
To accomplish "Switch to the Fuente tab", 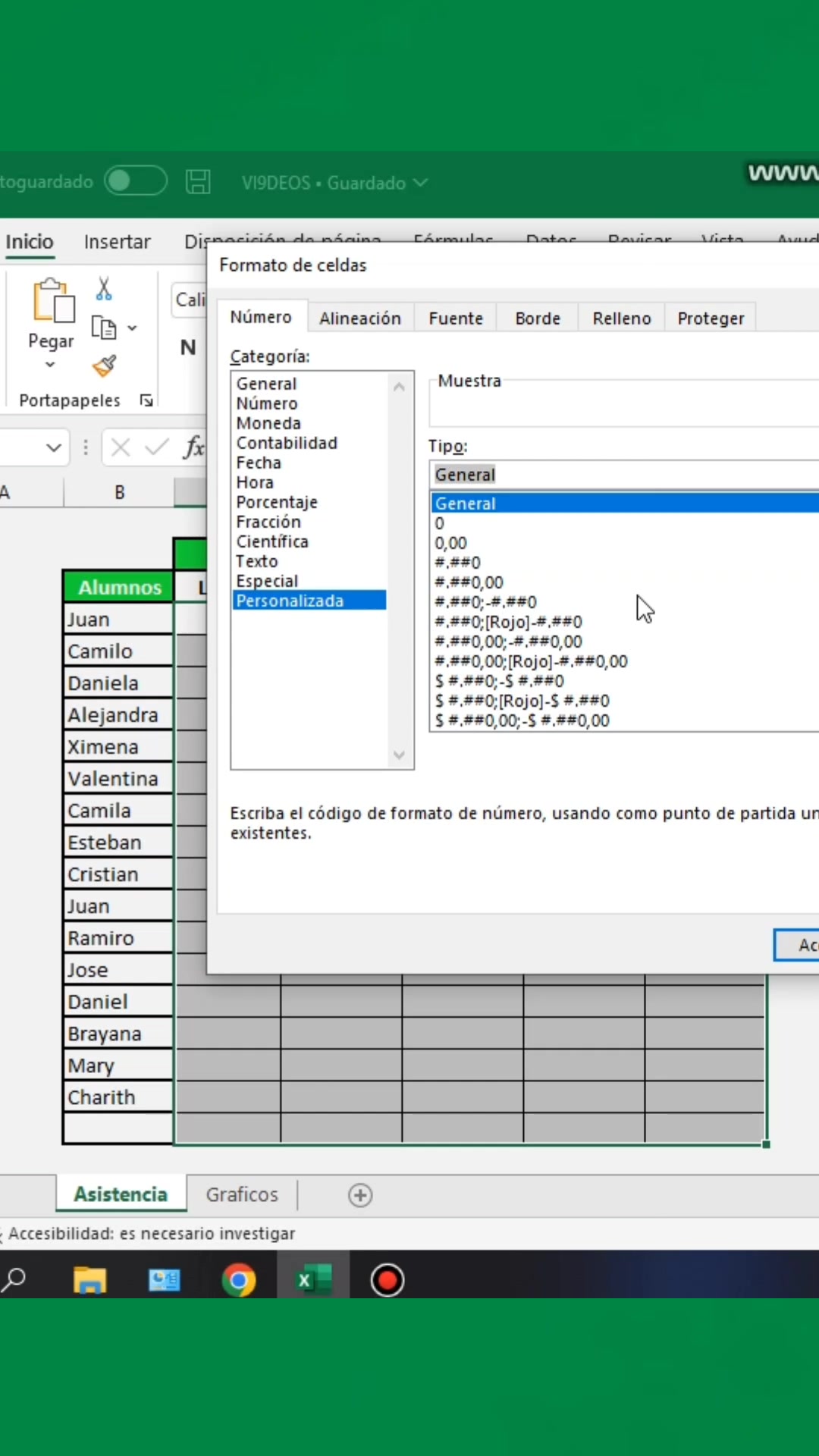I will [x=456, y=318].
